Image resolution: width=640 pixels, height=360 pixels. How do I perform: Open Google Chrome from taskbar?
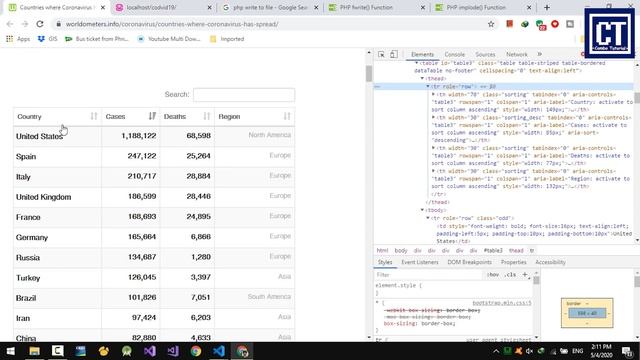pos(196,351)
